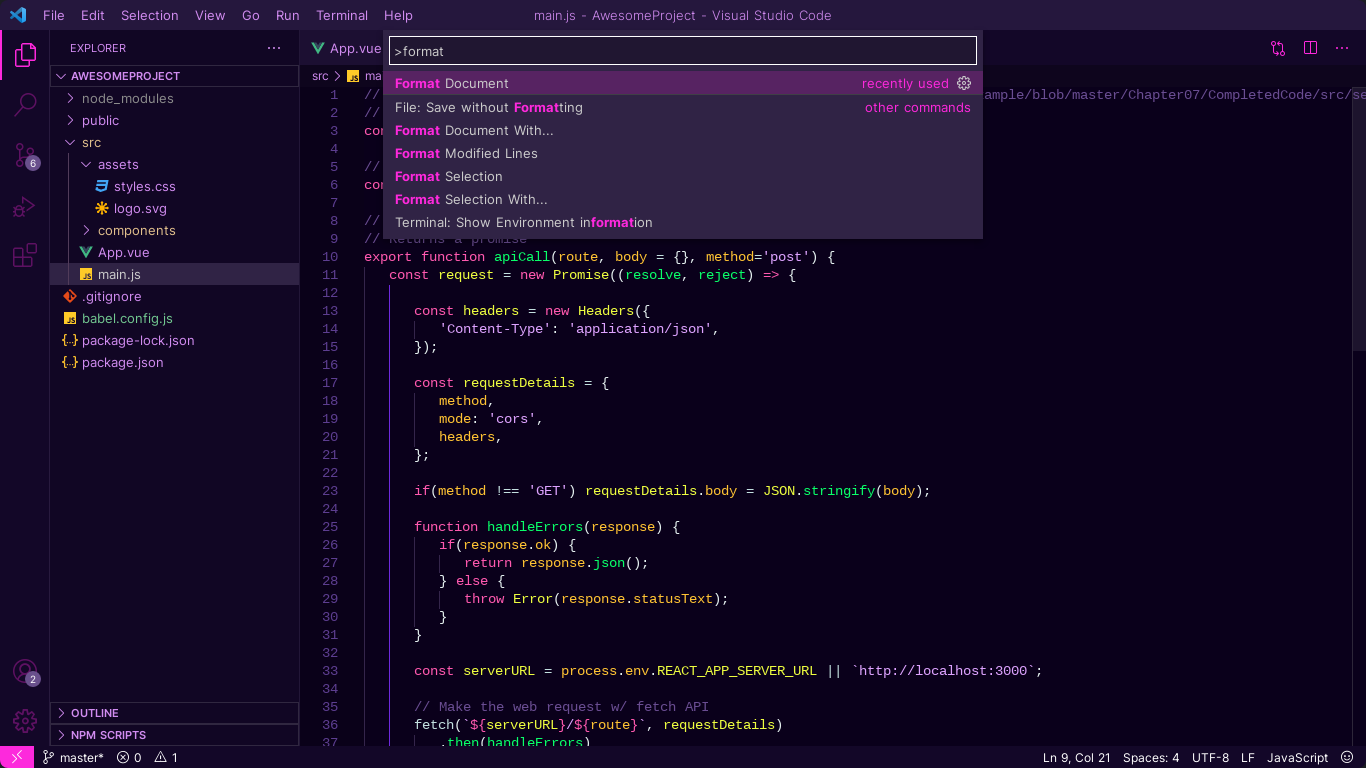Run the Format Document command
This screenshot has height=768, width=1366.
(x=683, y=83)
